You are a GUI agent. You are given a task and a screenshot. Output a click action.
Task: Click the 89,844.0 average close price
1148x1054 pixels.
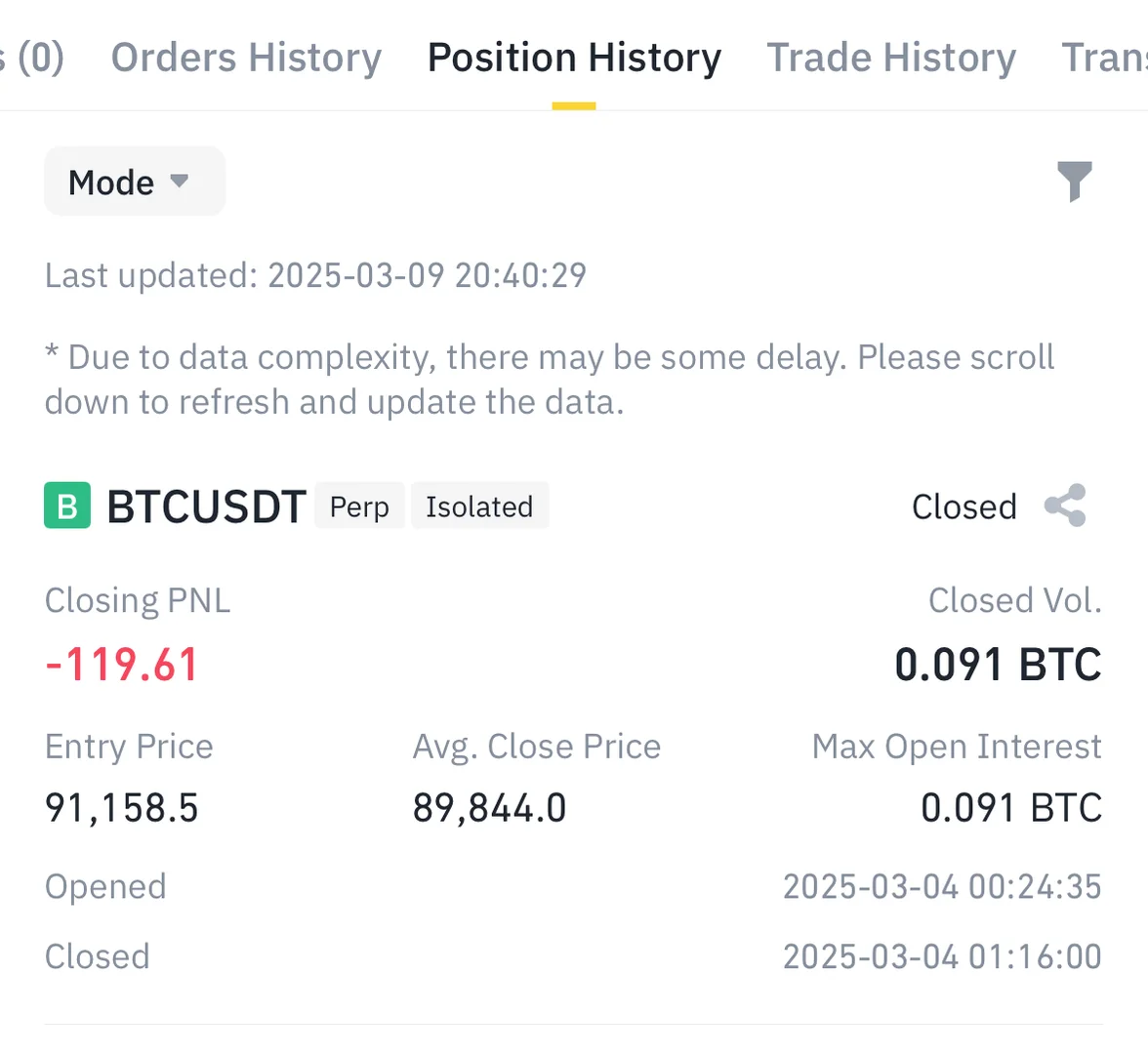489,808
